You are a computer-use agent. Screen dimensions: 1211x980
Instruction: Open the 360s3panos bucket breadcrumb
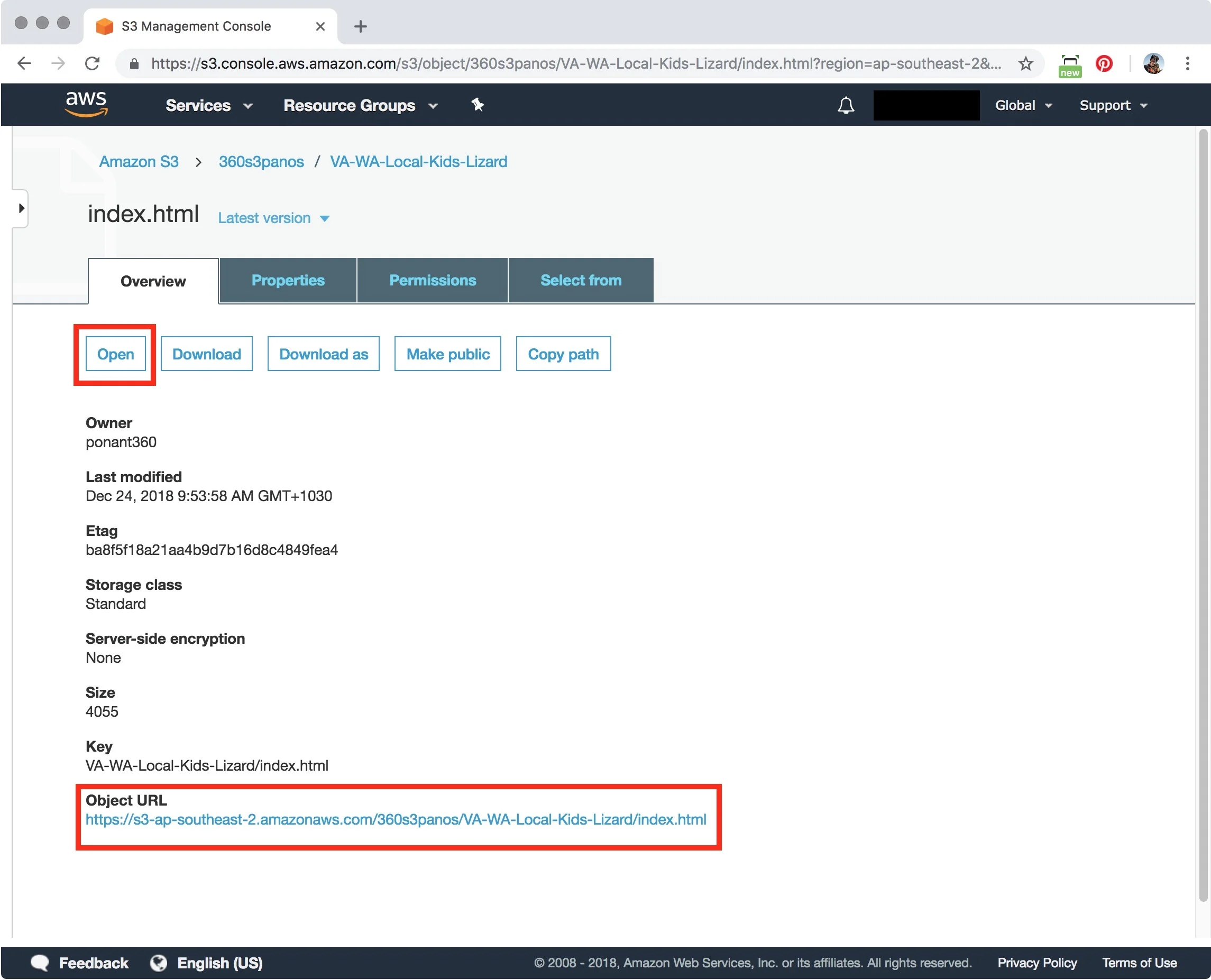coord(261,162)
